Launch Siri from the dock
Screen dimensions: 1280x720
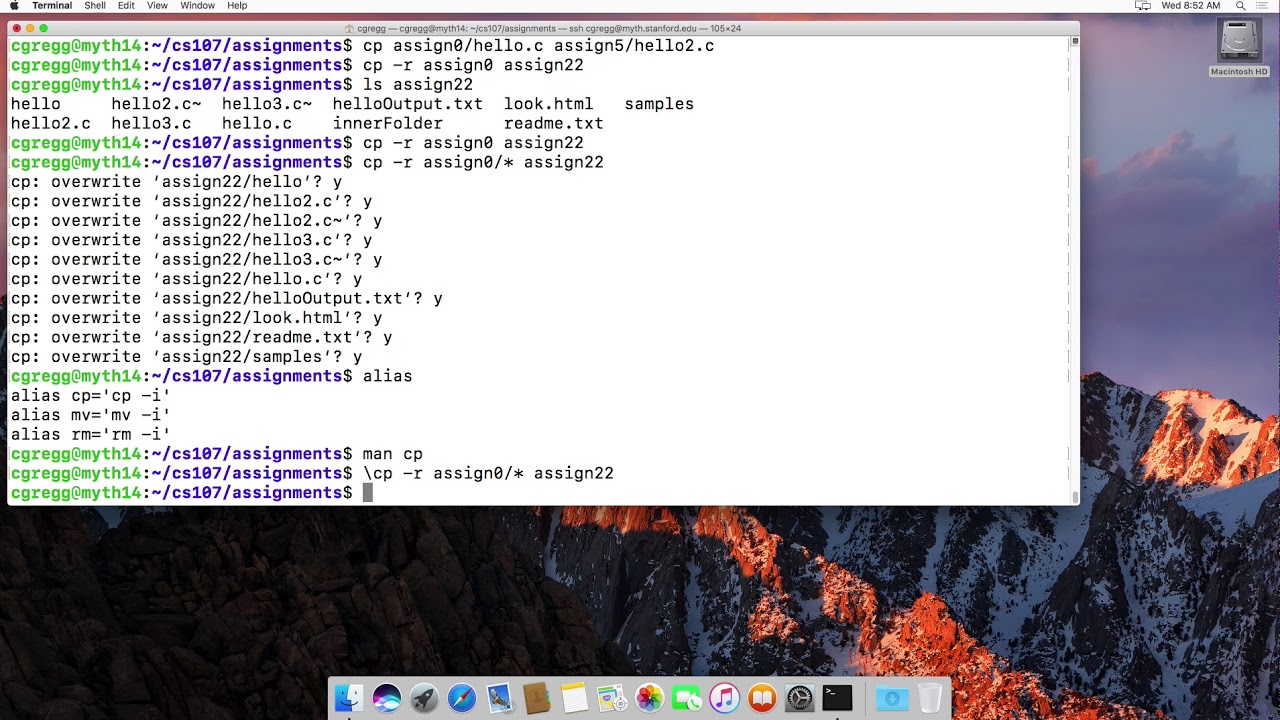(386, 698)
